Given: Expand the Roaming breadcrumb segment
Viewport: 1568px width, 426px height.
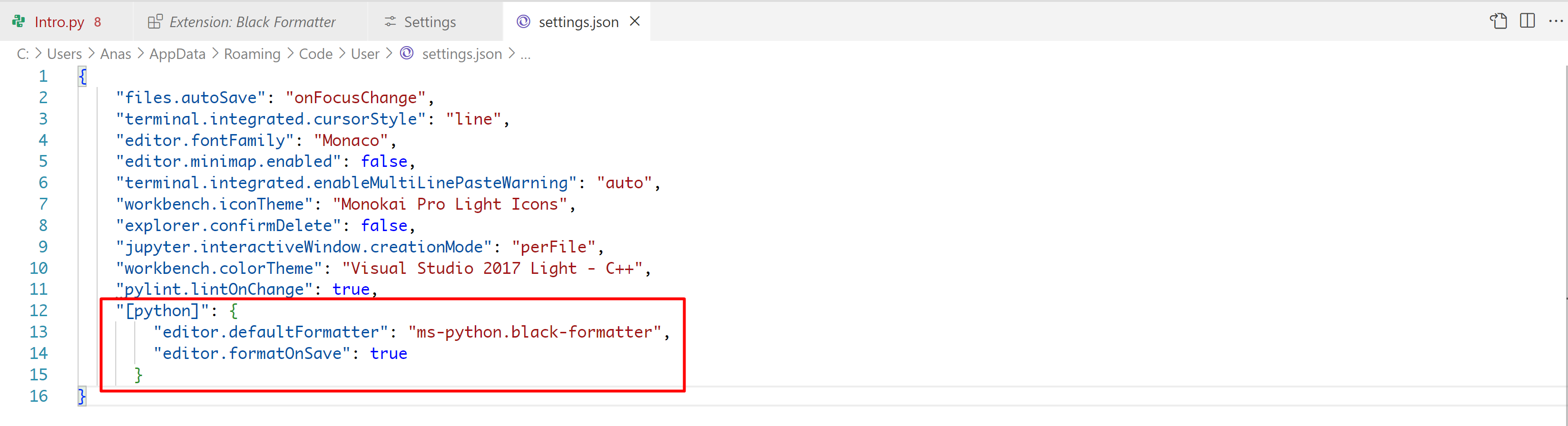Looking at the screenshot, I should pos(252,54).
